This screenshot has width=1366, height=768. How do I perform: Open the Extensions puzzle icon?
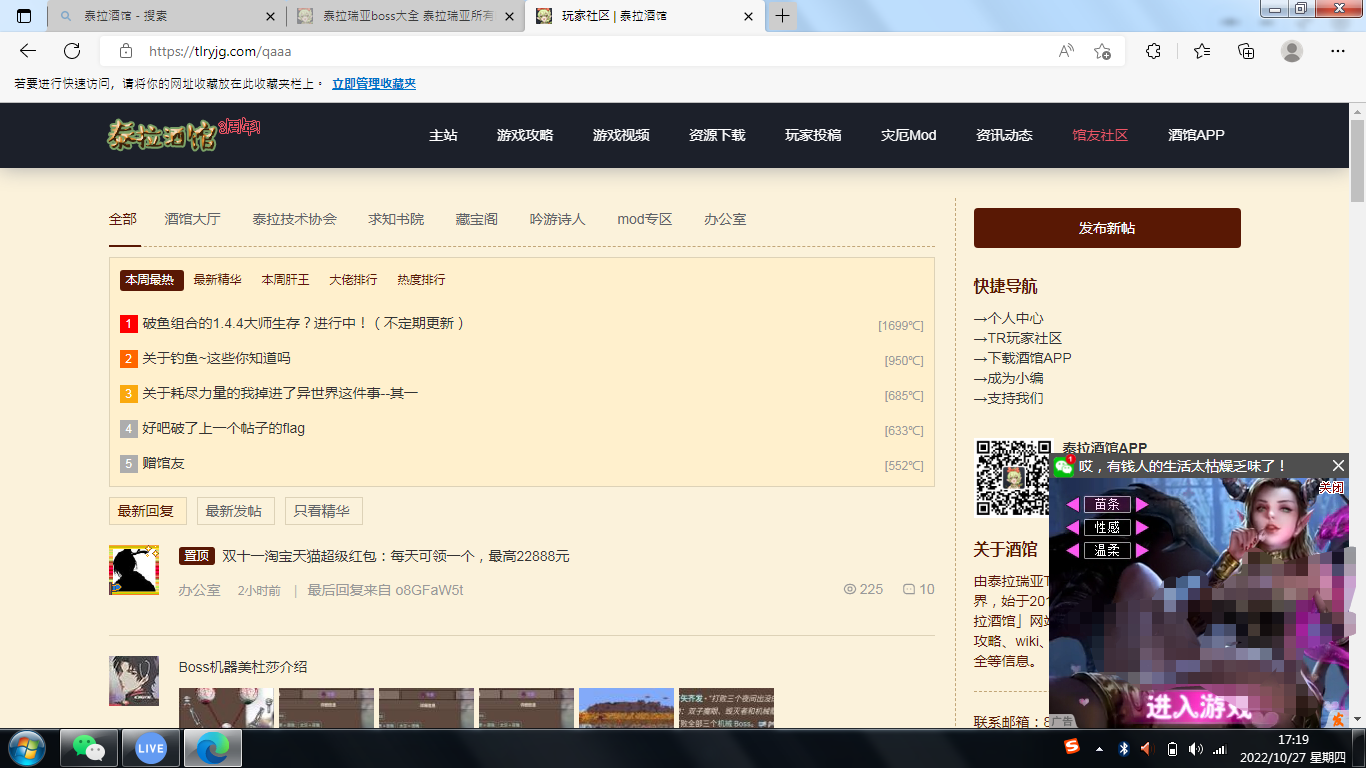click(x=1153, y=51)
